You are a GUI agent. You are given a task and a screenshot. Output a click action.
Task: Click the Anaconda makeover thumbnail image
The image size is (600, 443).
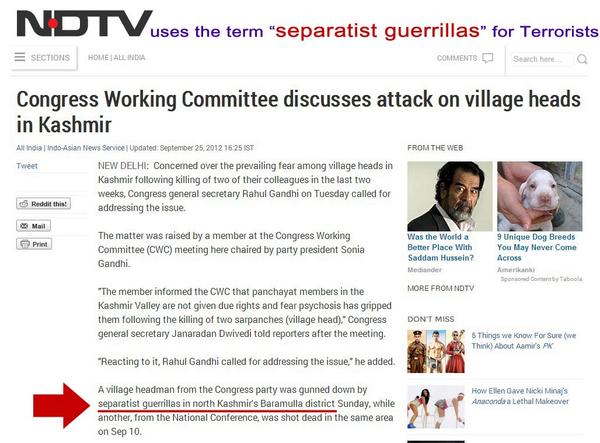coord(436,407)
